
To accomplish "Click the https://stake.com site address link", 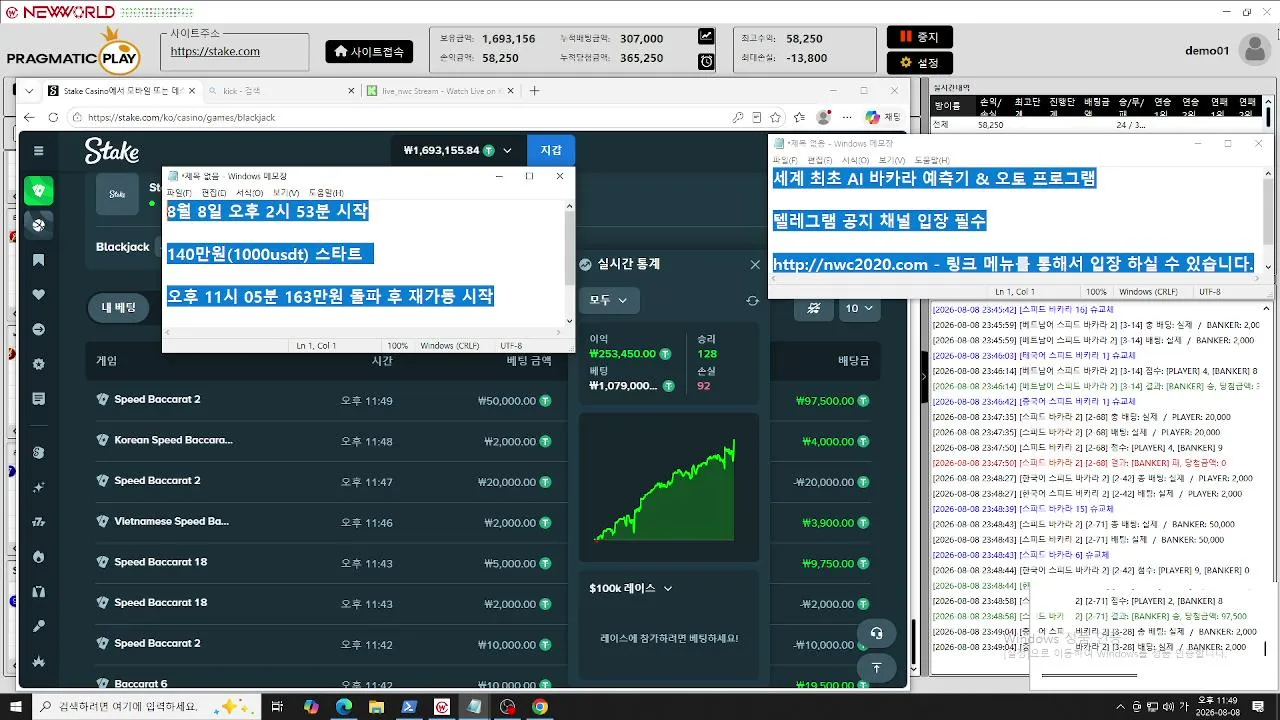I will [215, 51].
